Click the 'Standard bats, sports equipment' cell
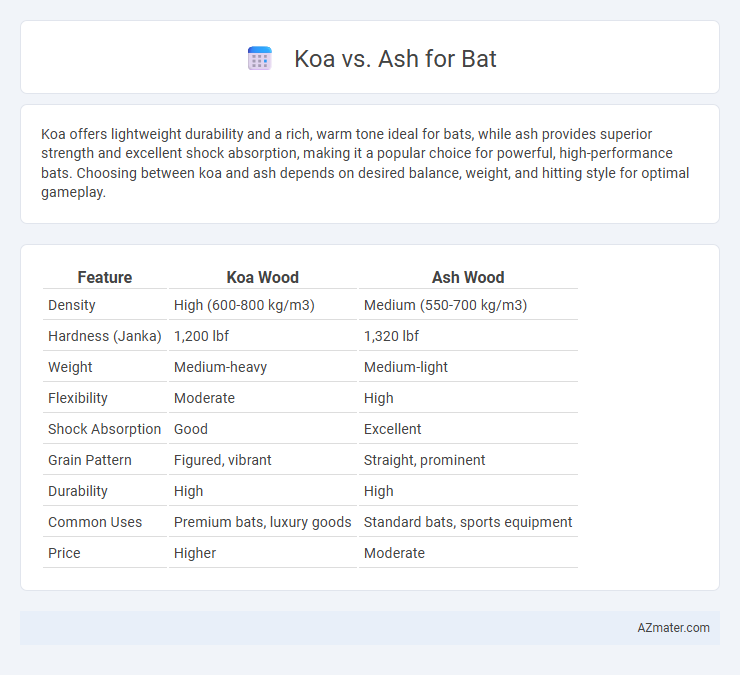Viewport: 740px width, 675px height. [468, 522]
